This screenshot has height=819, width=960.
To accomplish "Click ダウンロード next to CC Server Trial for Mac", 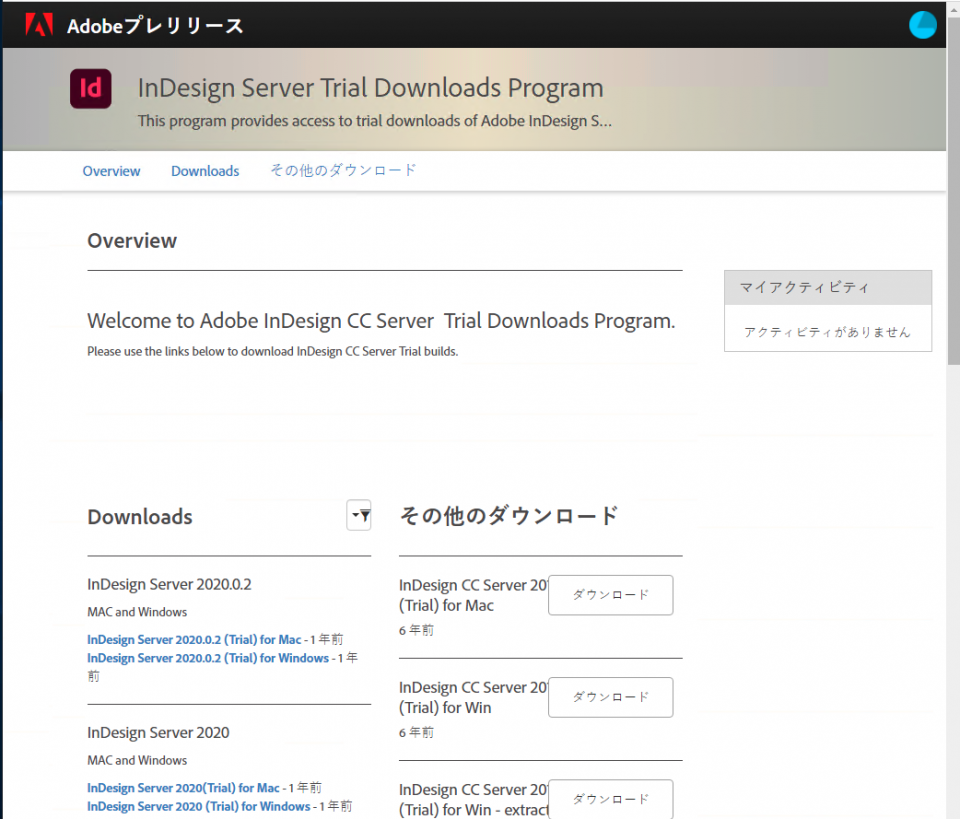I will pos(610,594).
